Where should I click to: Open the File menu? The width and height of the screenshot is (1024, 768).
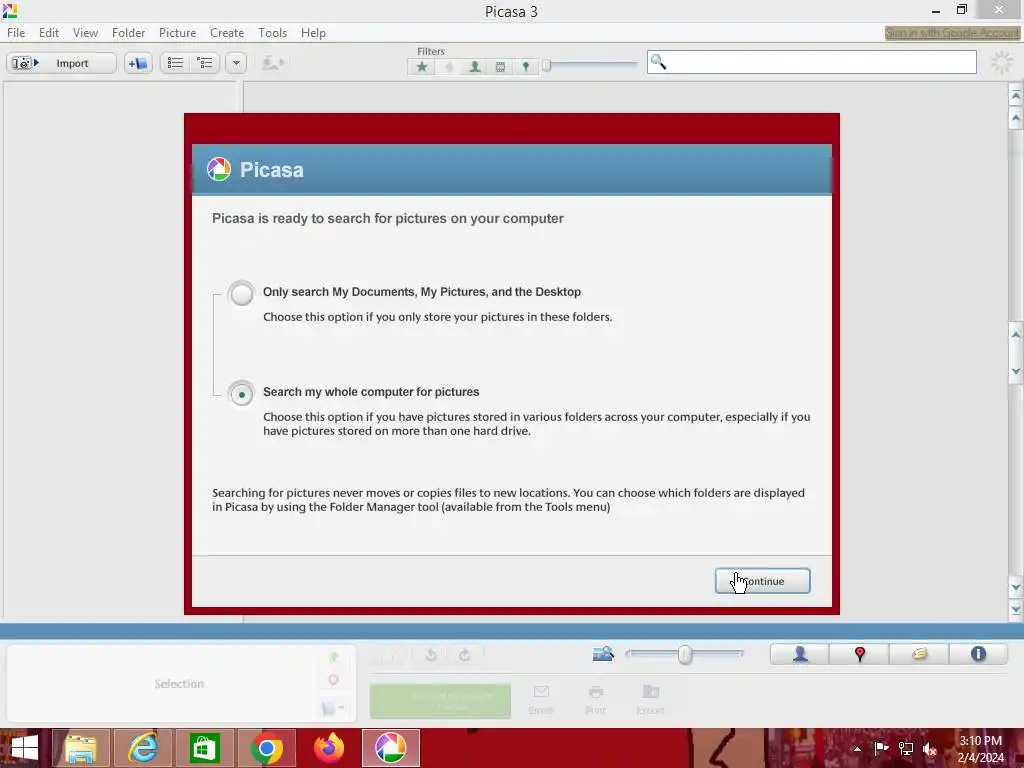click(x=16, y=33)
